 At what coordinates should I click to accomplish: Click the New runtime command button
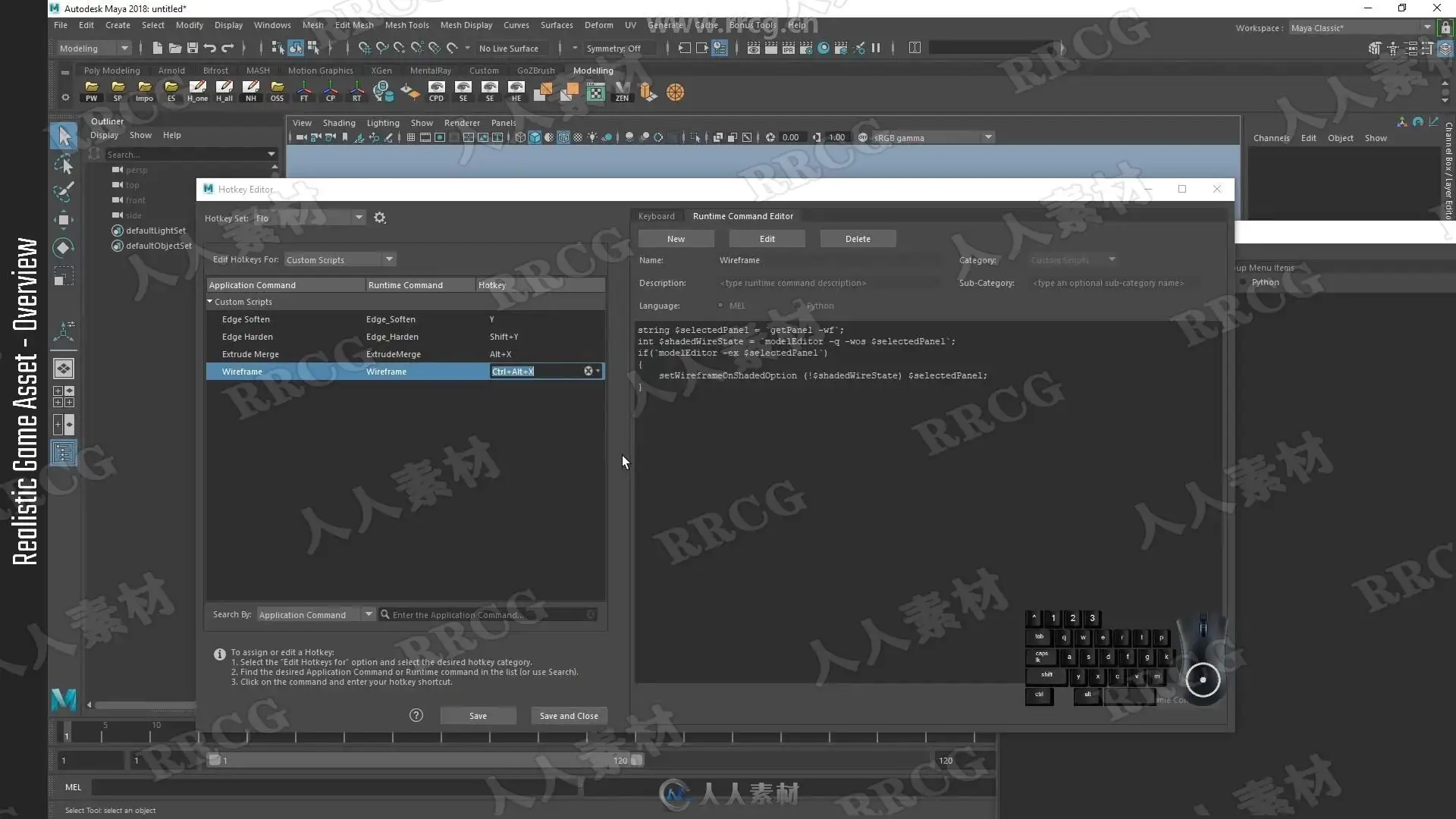click(x=676, y=239)
